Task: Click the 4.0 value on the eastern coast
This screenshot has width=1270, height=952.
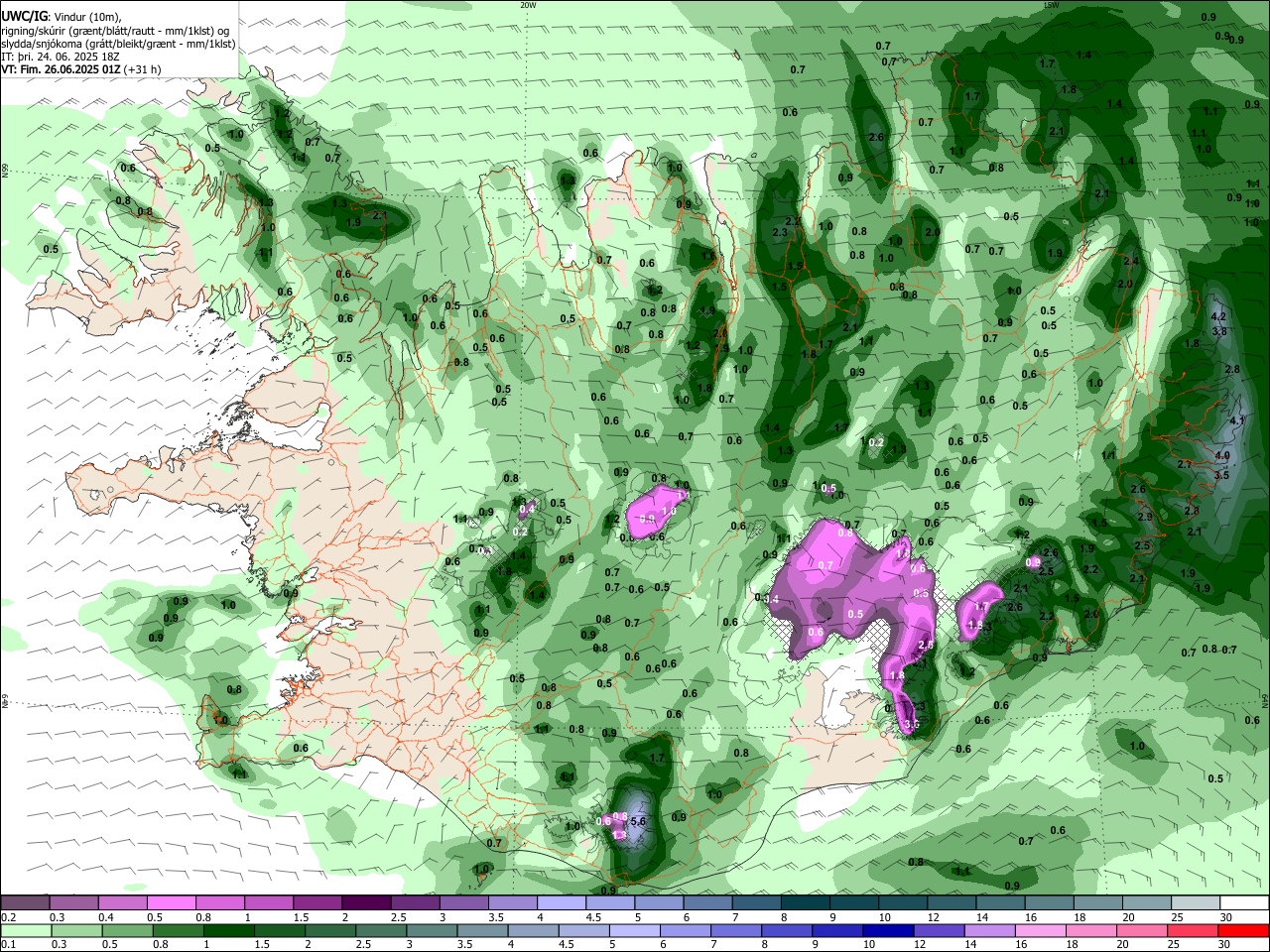Action: click(1222, 456)
